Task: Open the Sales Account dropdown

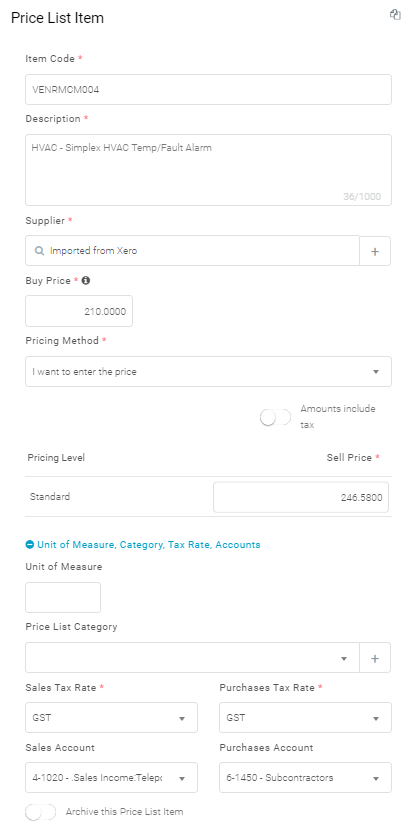Action: point(111,778)
